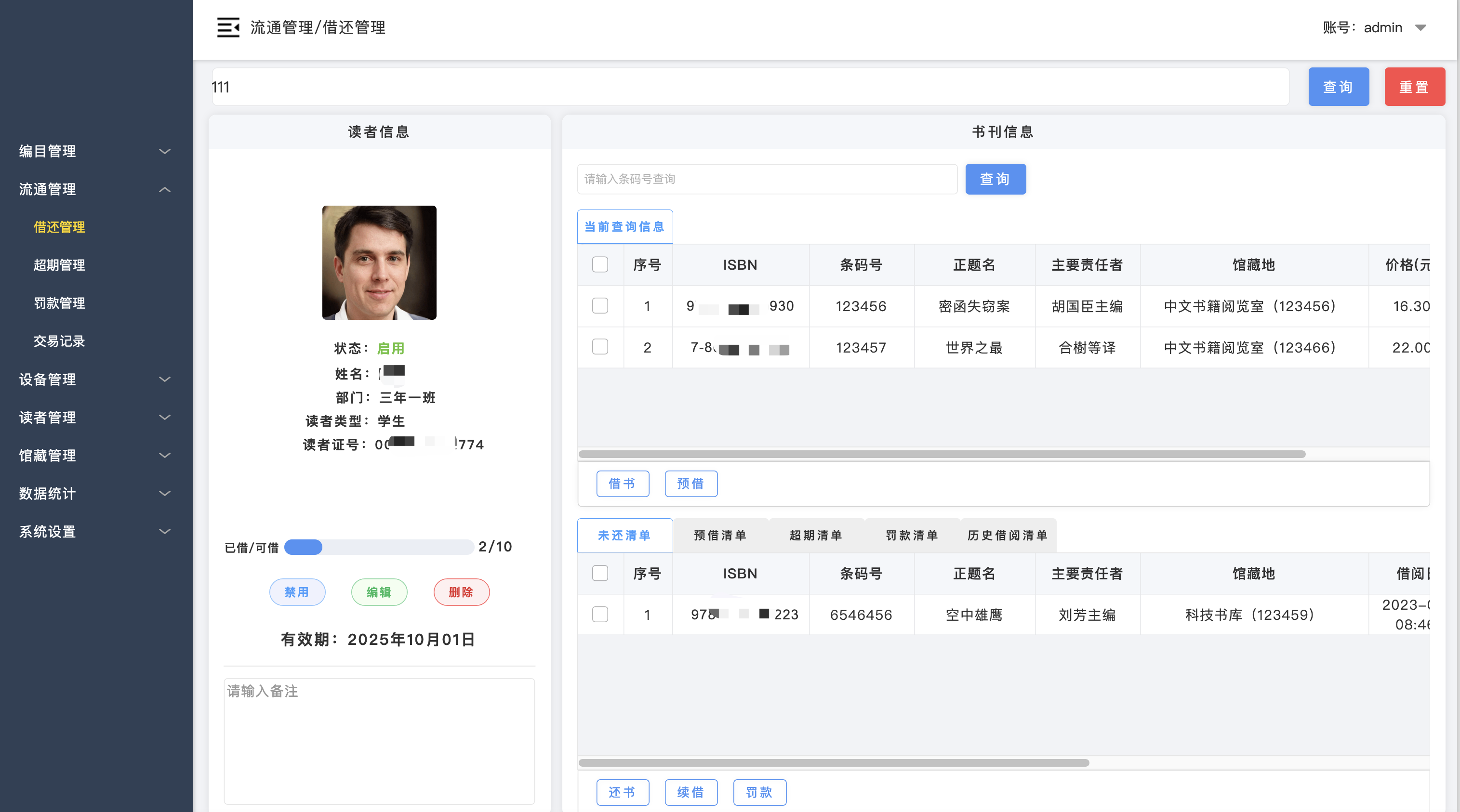Screen dimensions: 1460x812
Task: Click location cell 中文书籍阅览室（123466）
Action: [x=1253, y=347]
